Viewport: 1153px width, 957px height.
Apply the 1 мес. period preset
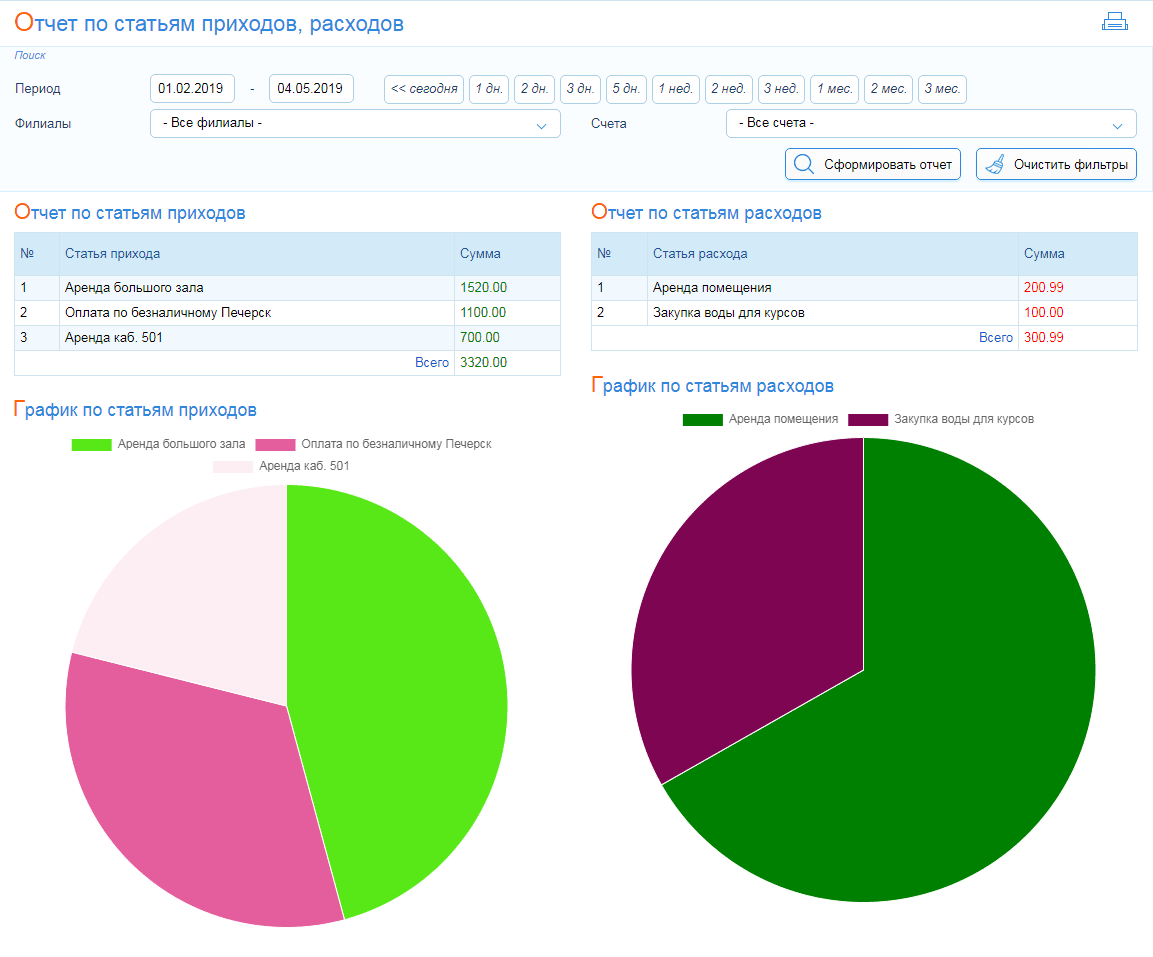click(x=834, y=89)
